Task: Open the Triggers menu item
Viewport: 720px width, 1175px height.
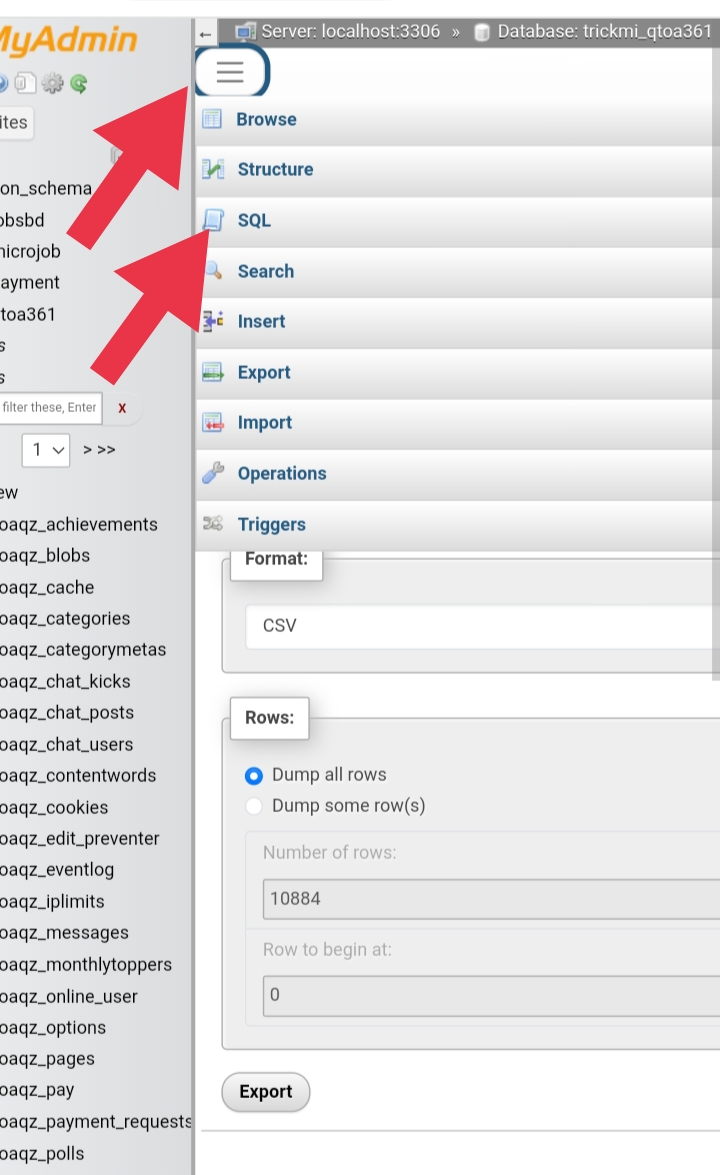Action: [x=271, y=524]
